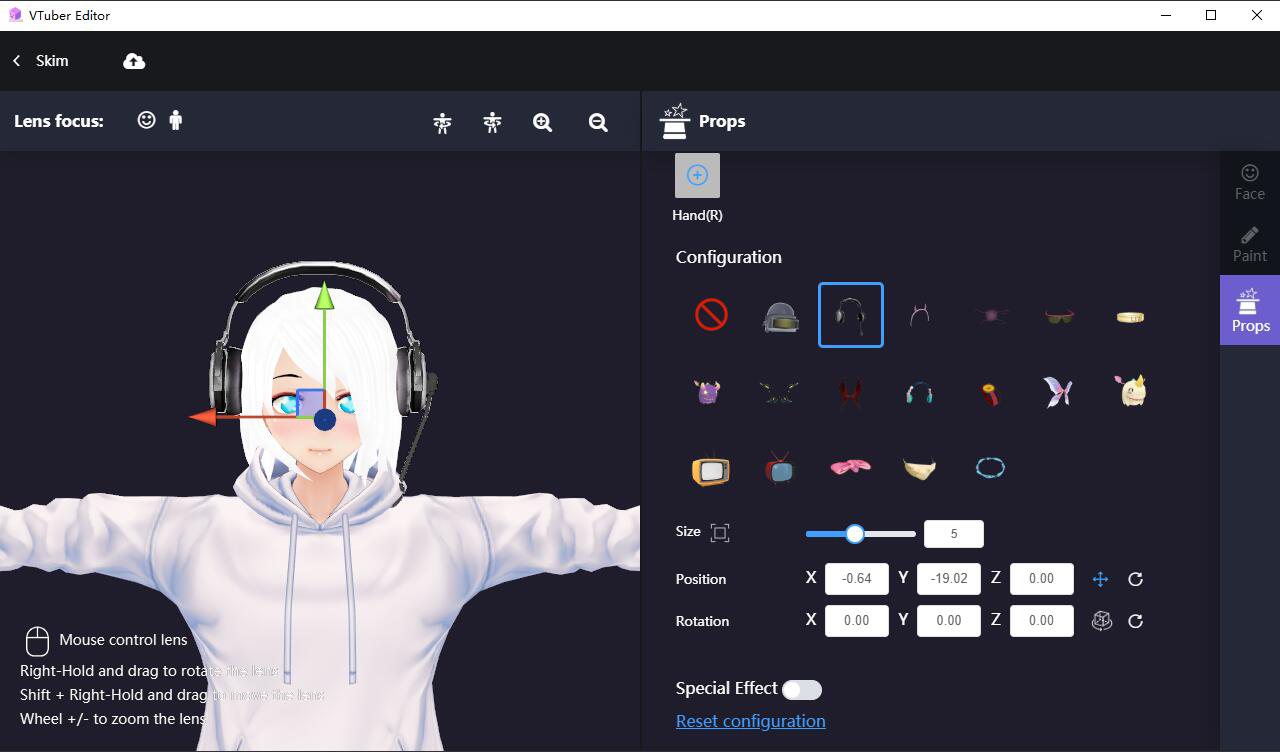Open the Paint tab
Screen dimensions: 1280x752
click(x=1250, y=244)
